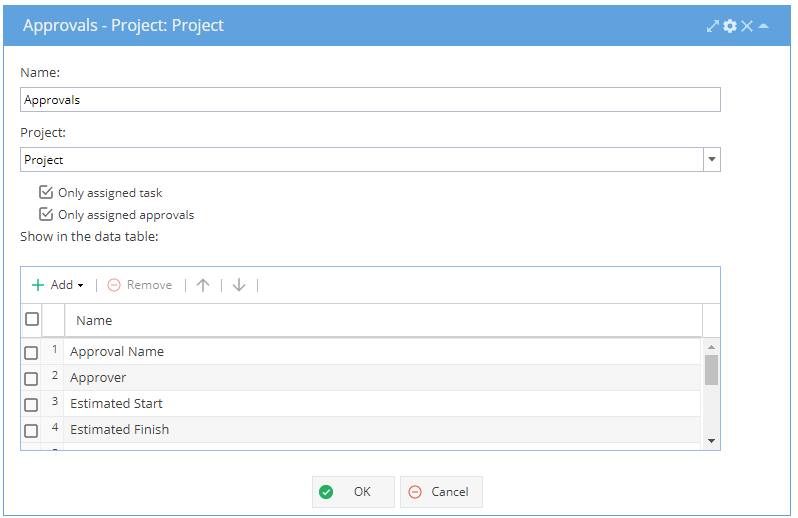Screen dimensions: 798x518
Task: Select the Approval Name row text
Action: (x=117, y=352)
